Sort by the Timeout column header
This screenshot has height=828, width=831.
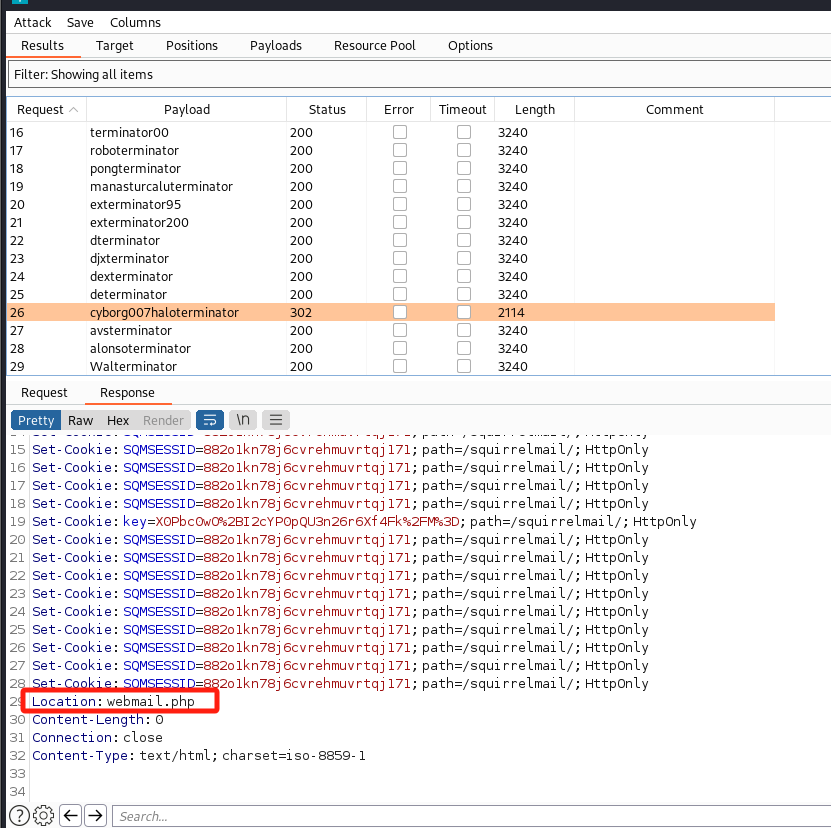click(462, 110)
